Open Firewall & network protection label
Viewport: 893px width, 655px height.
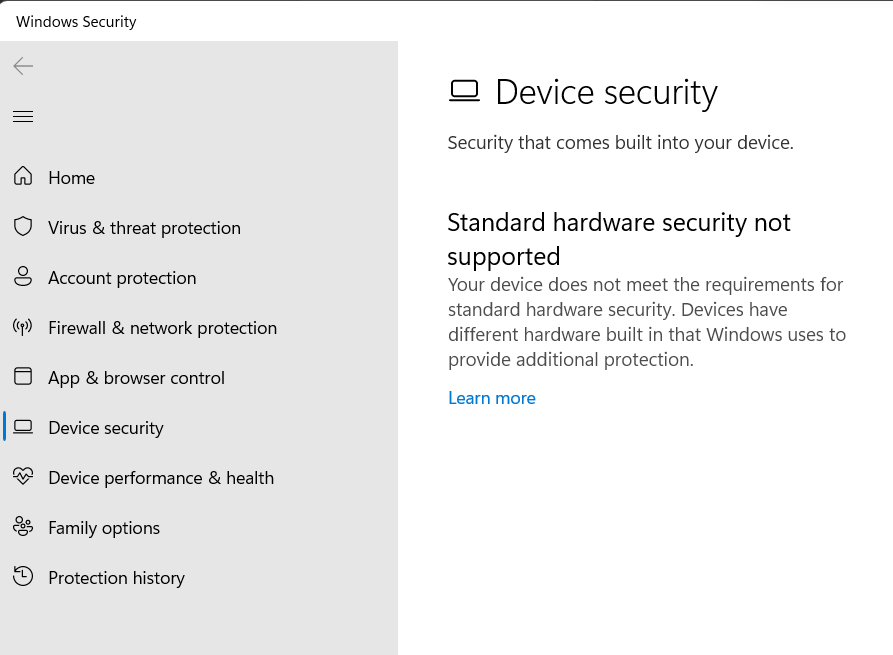tap(162, 328)
